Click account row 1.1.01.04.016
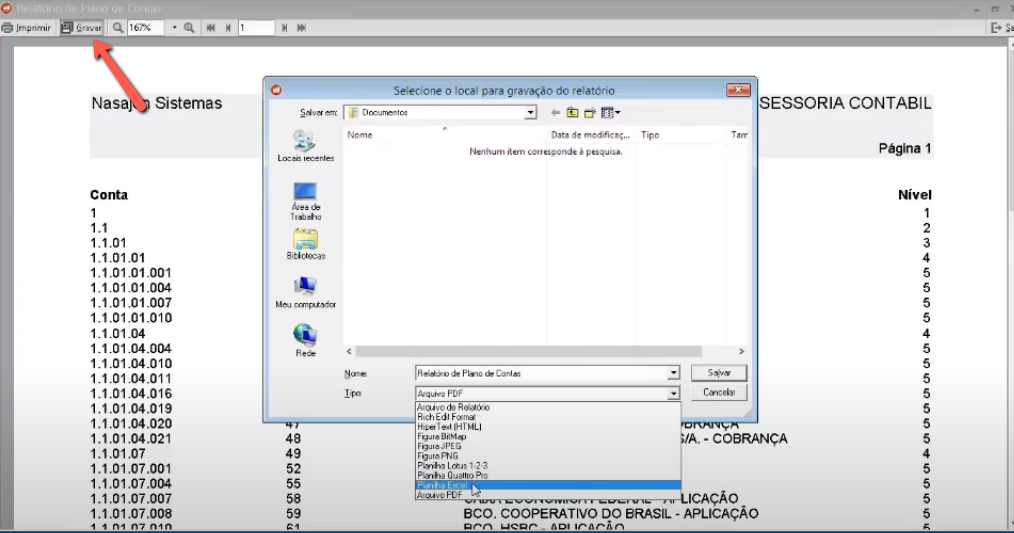This screenshot has width=1014, height=533. pos(131,394)
